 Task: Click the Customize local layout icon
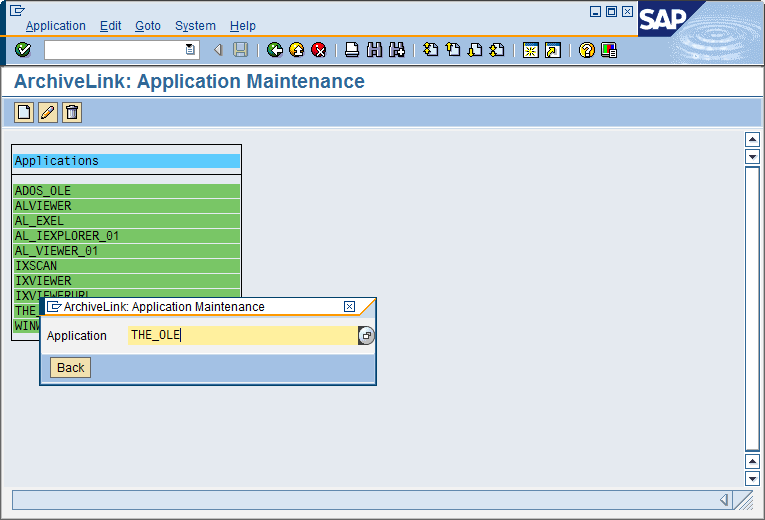[609, 50]
